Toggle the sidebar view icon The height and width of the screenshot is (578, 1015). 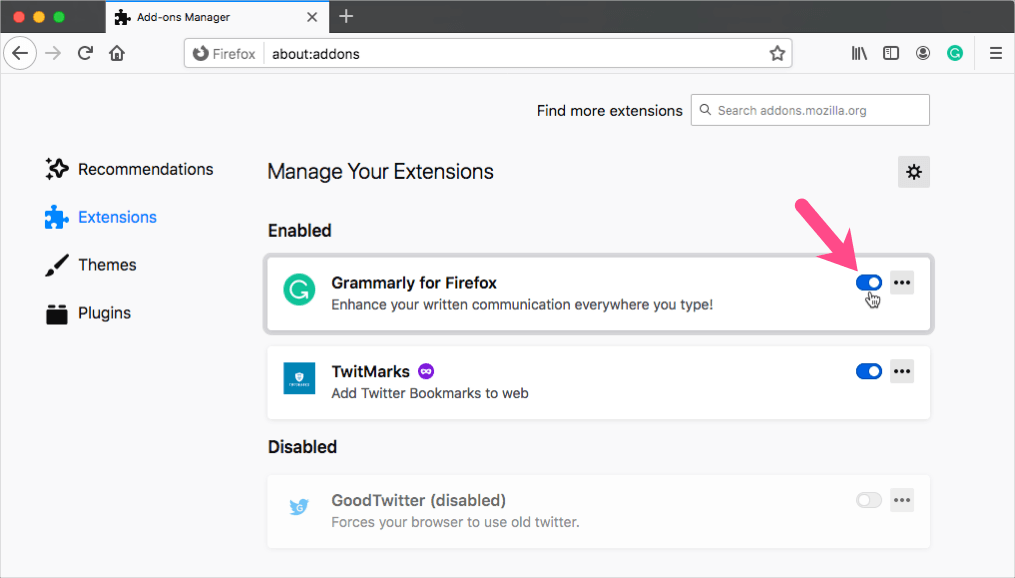pyautogui.click(x=891, y=53)
